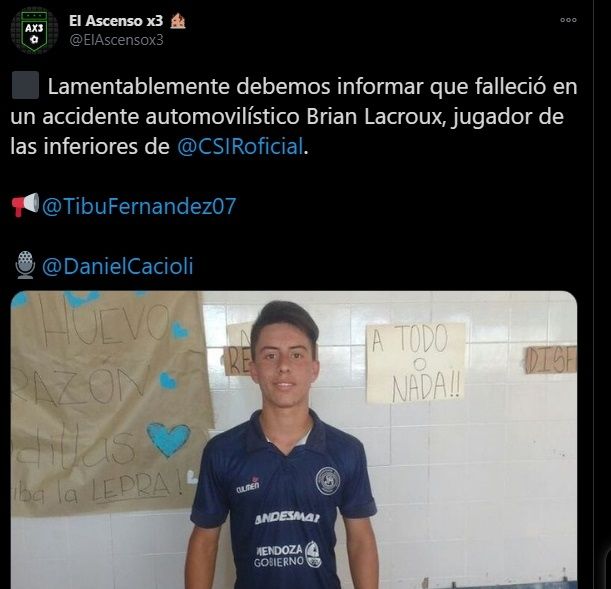This screenshot has height=589, width=611.
Task: Open the attached photo of the player
Action: coord(294,440)
